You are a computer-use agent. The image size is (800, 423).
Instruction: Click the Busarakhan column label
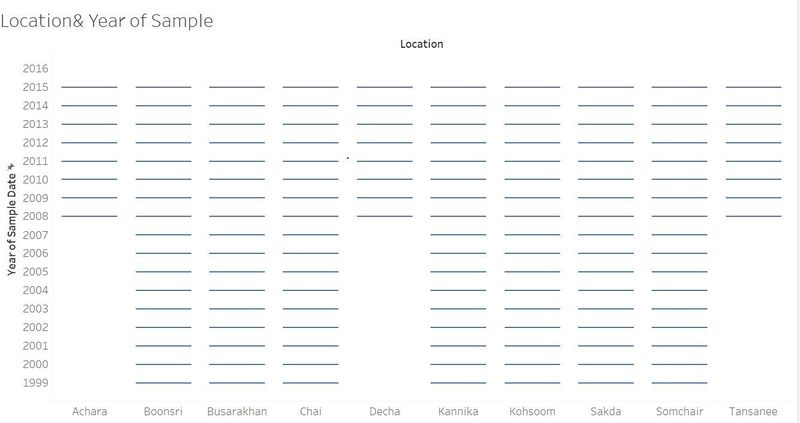(x=237, y=411)
